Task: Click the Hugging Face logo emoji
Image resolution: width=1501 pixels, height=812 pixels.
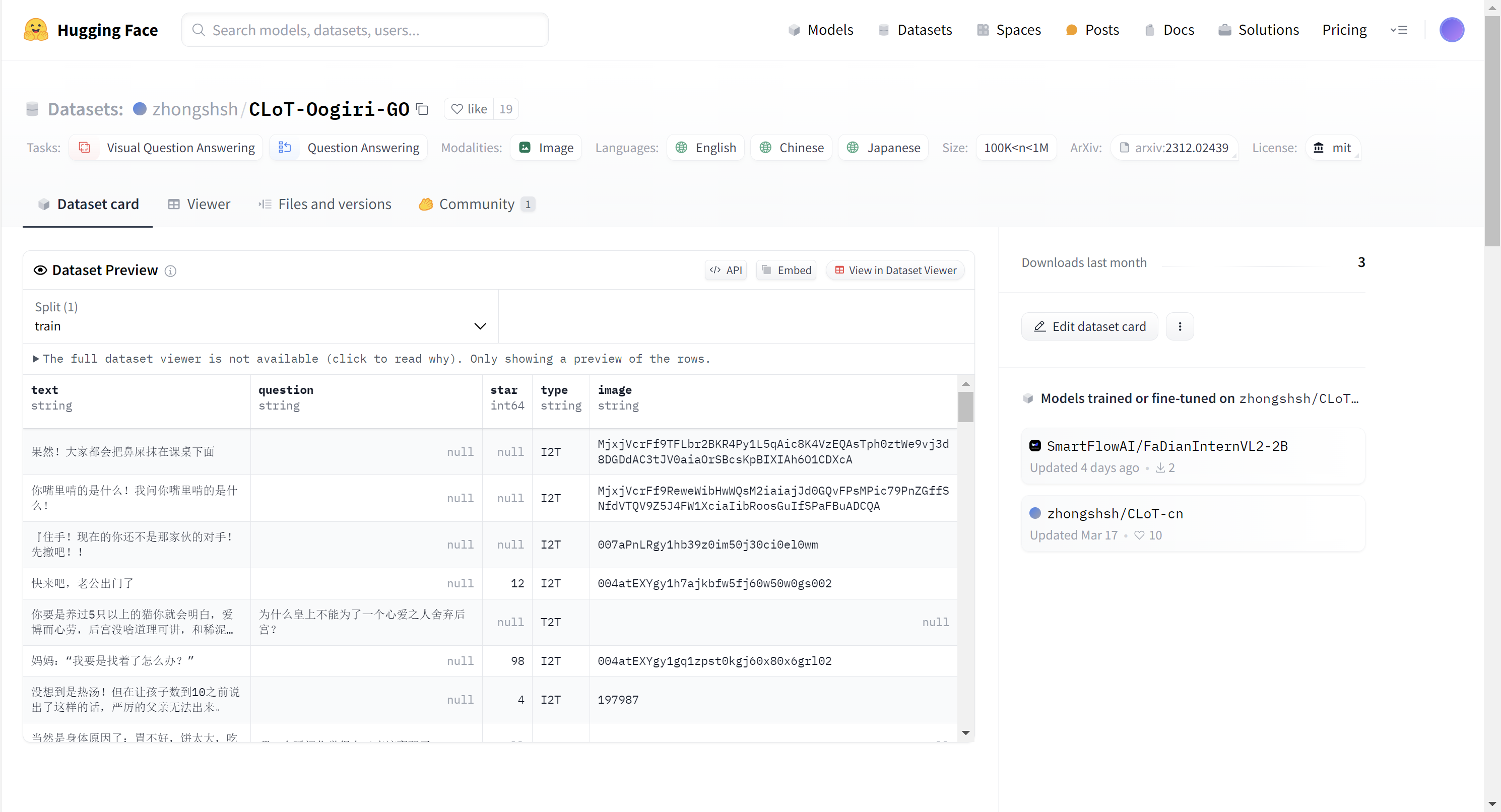Action: point(36,30)
